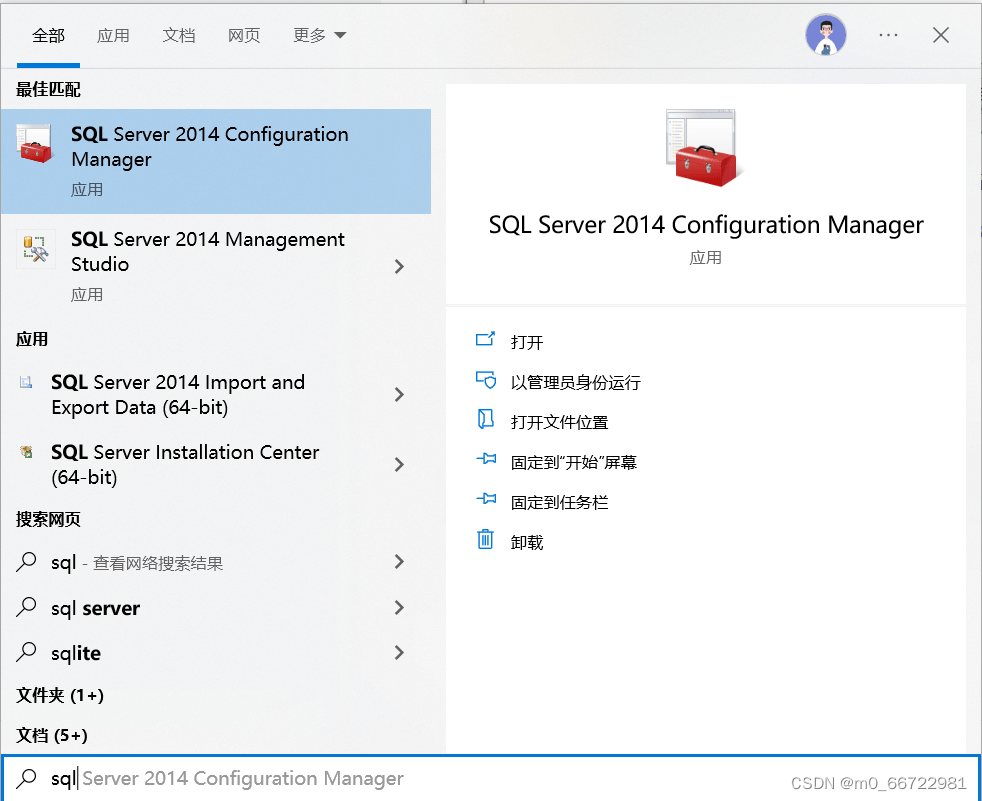Click the search input box
The width and height of the screenshot is (982, 801).
(400, 778)
